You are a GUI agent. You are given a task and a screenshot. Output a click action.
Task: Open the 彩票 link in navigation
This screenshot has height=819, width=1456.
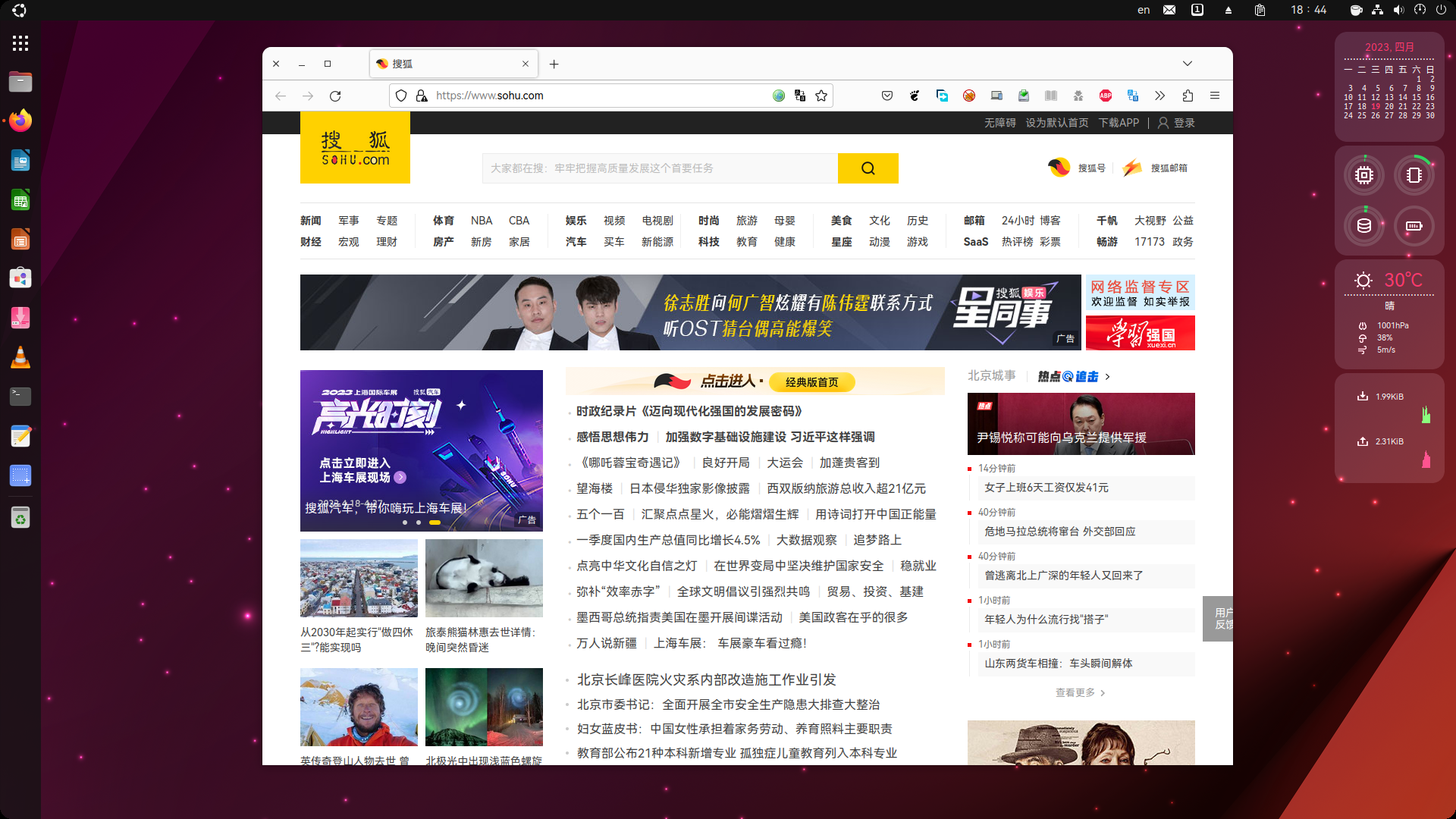pyautogui.click(x=1050, y=242)
